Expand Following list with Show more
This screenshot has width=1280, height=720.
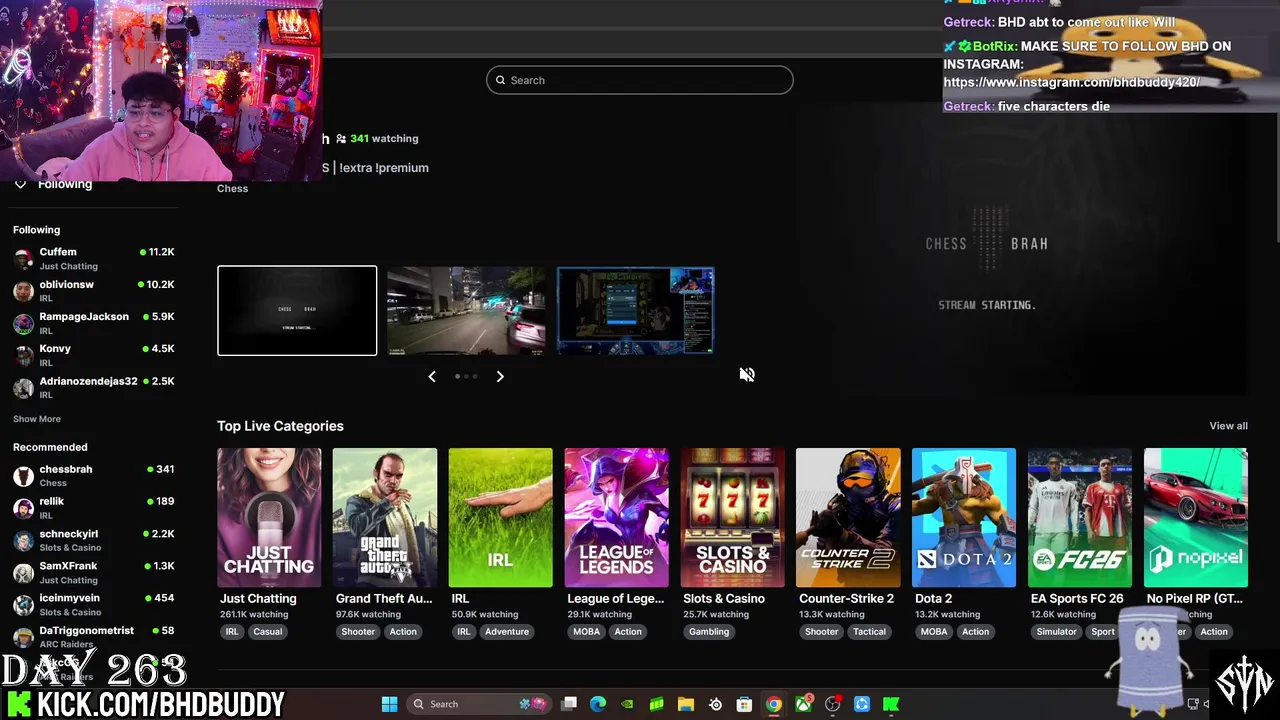[37, 419]
